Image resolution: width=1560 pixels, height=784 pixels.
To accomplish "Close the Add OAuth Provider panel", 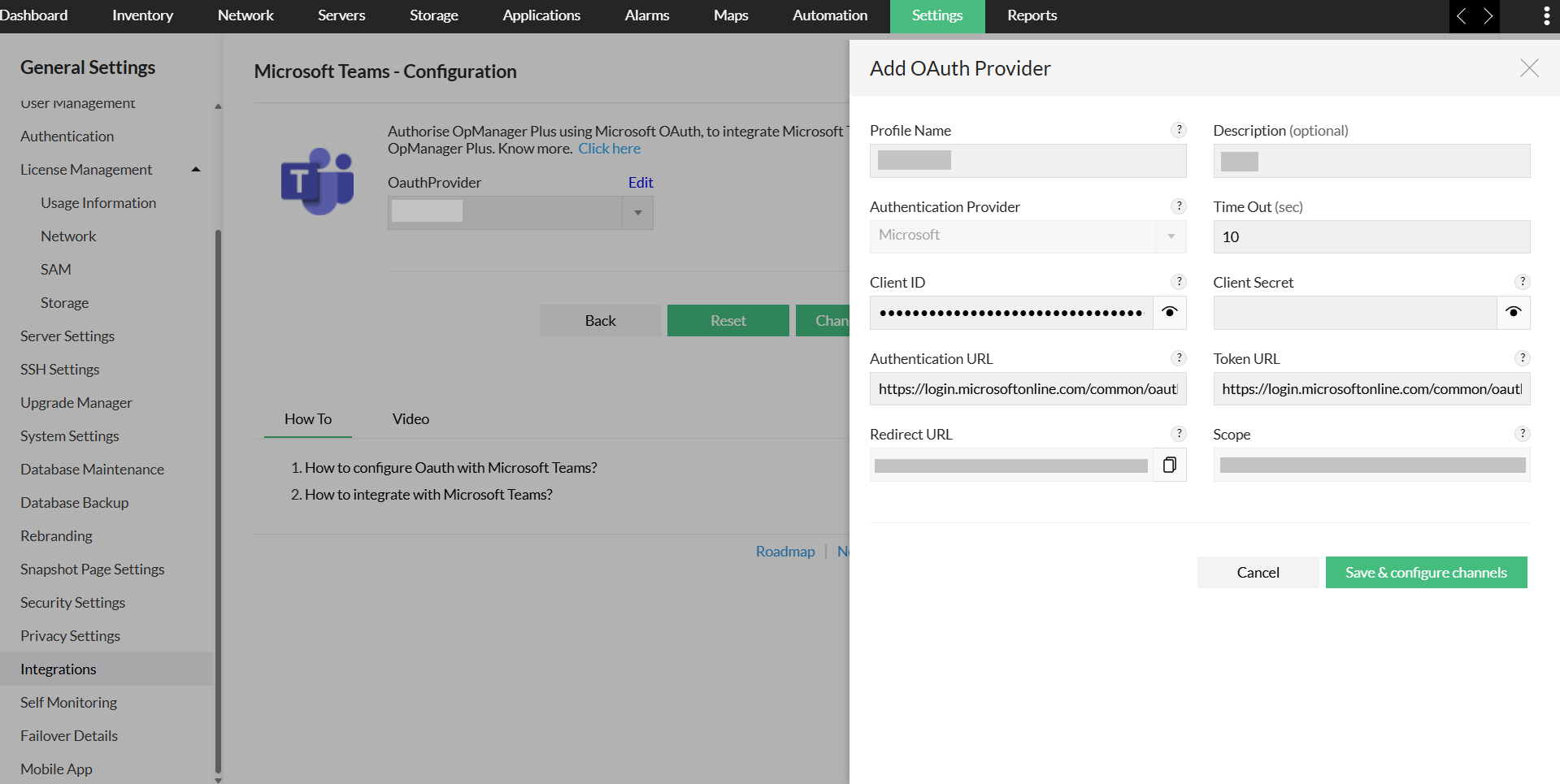I will tap(1529, 68).
